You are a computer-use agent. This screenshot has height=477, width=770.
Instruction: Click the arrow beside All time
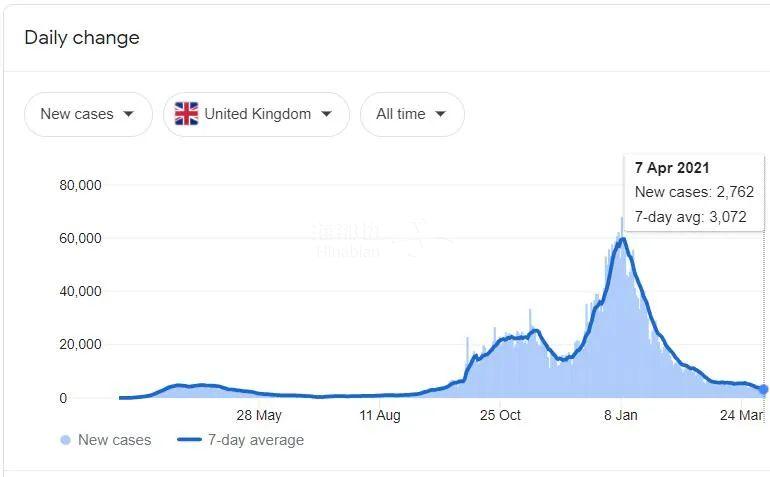coord(440,114)
